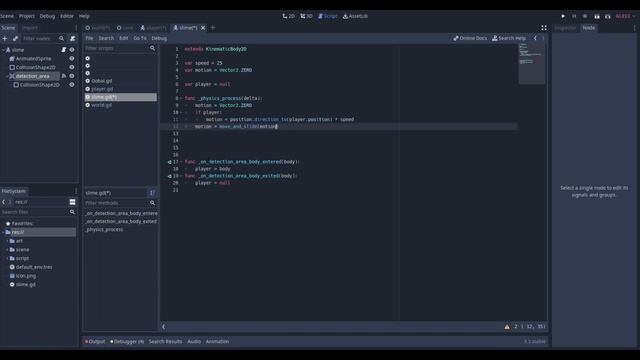
Task: Toggle visibility of AnimatedSprite node
Action: coord(72,59)
